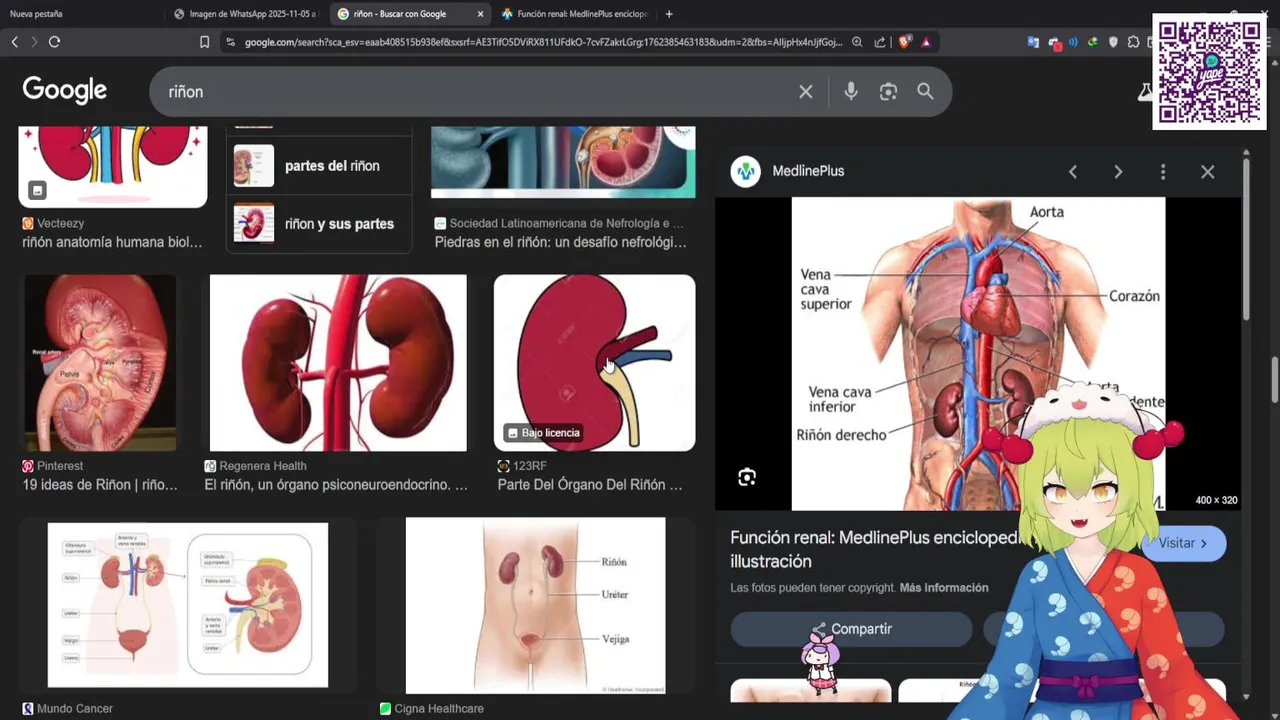1280x720 pixels.
Task: Click the MedlinePlus source name
Action: coord(808,171)
